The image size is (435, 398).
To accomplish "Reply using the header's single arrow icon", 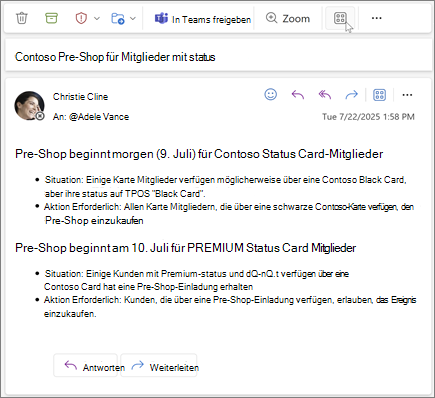I will tap(298, 95).
